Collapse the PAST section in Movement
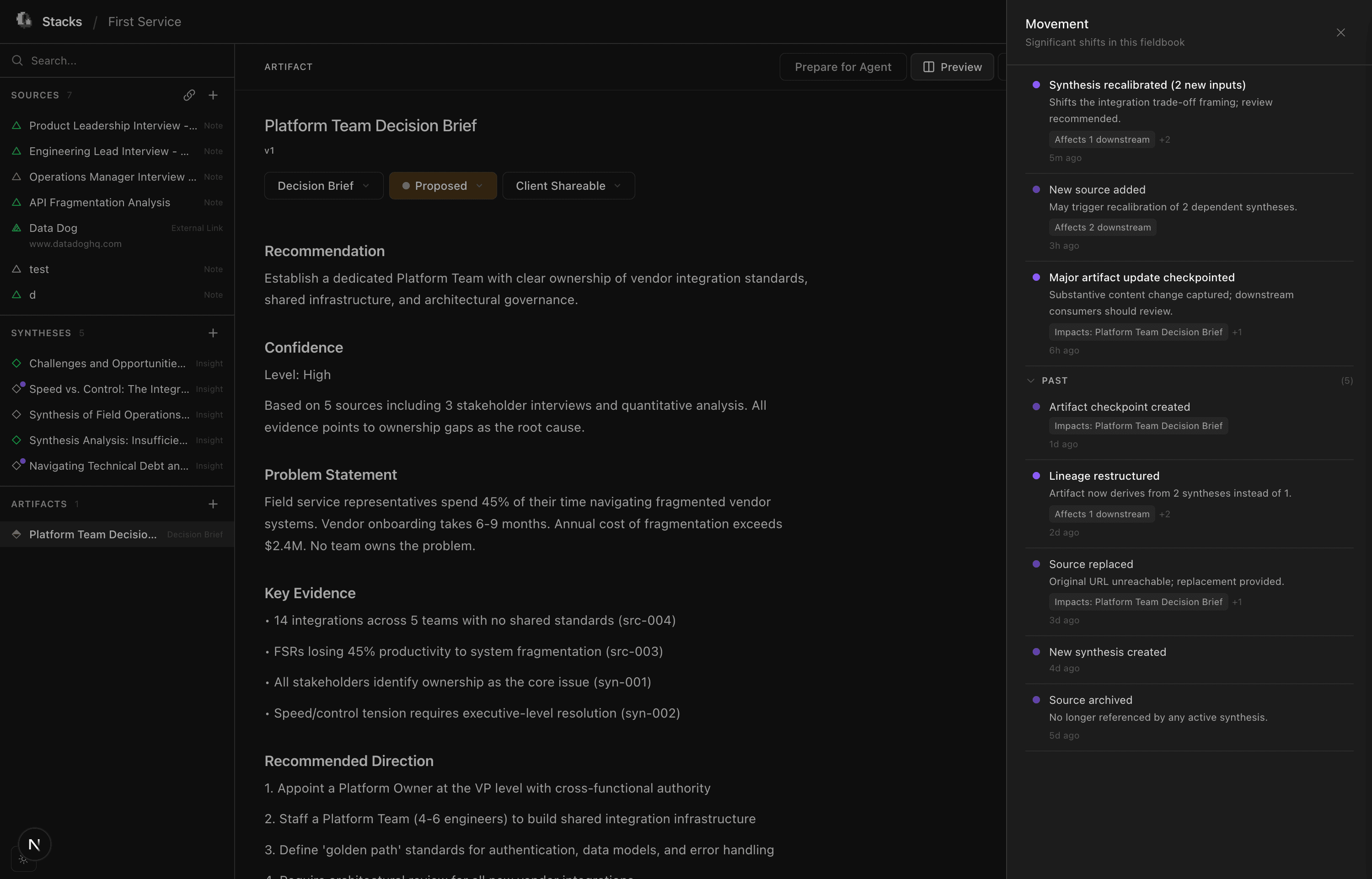Screen dimensions: 1372x879 coord(1031,381)
